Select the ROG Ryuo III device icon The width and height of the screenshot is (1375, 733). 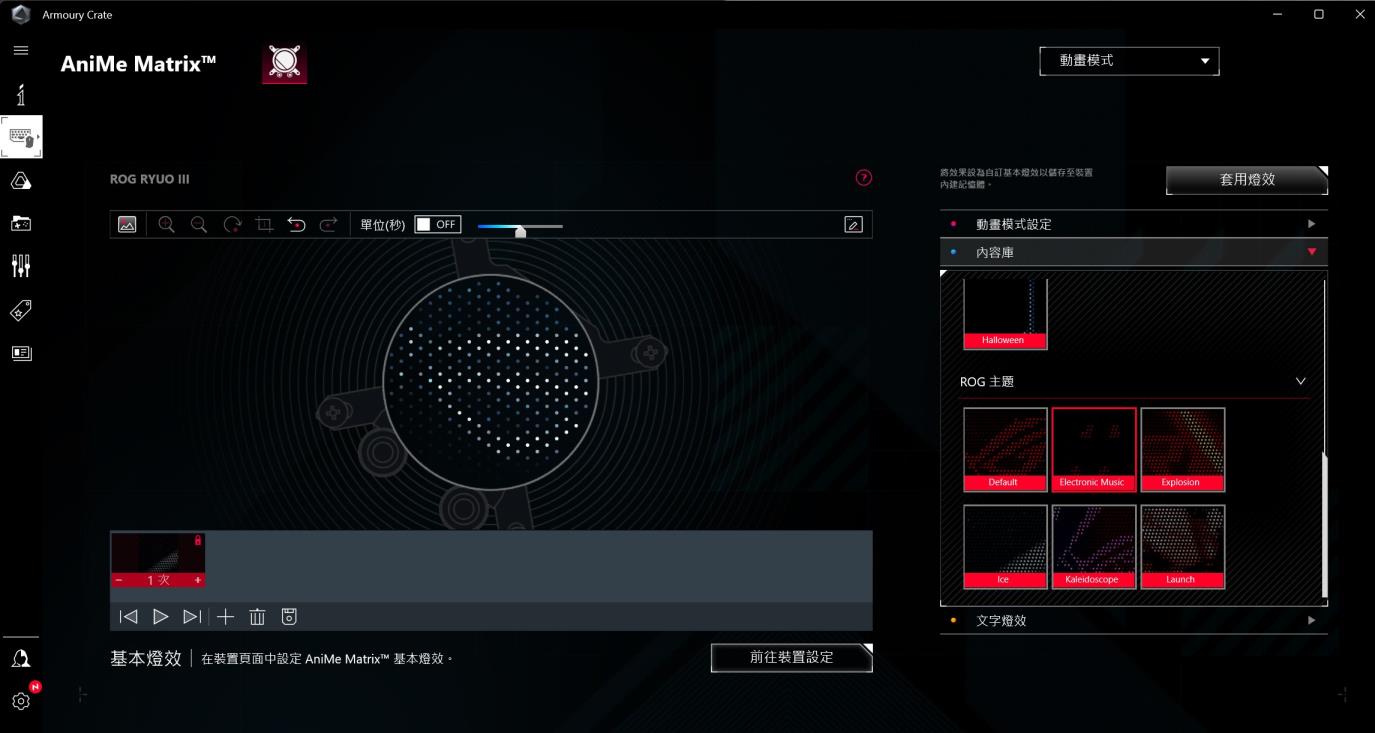[x=285, y=63]
